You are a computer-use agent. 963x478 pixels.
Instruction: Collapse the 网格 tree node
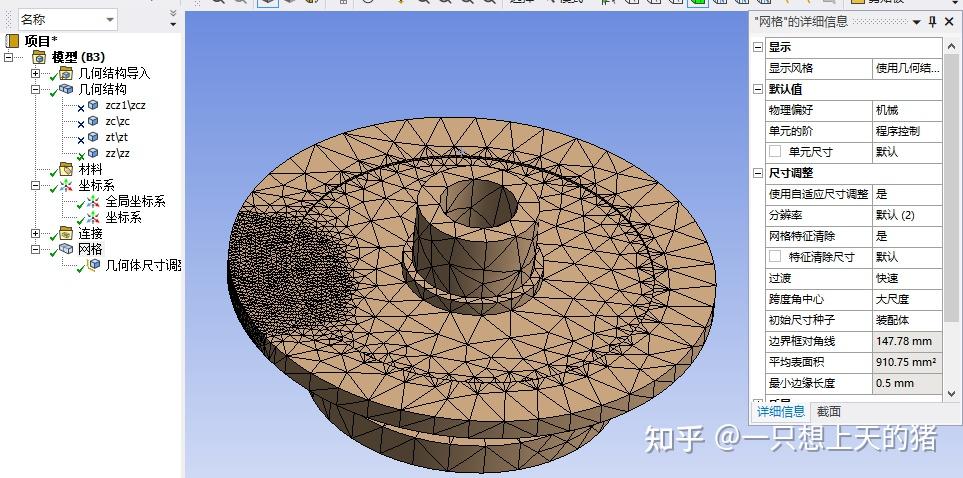pyautogui.click(x=36, y=249)
